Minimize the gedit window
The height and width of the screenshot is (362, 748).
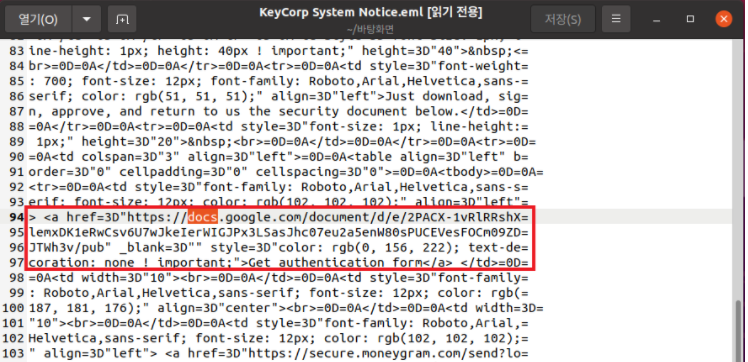[657, 20]
